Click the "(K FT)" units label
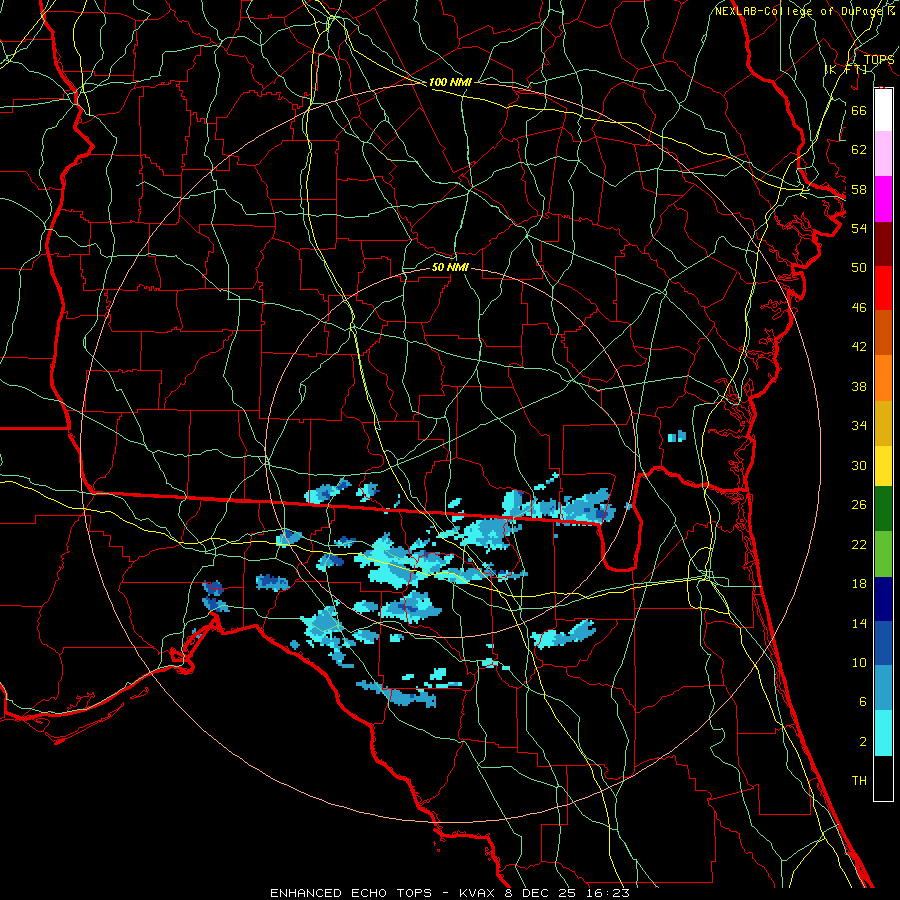 (845, 69)
